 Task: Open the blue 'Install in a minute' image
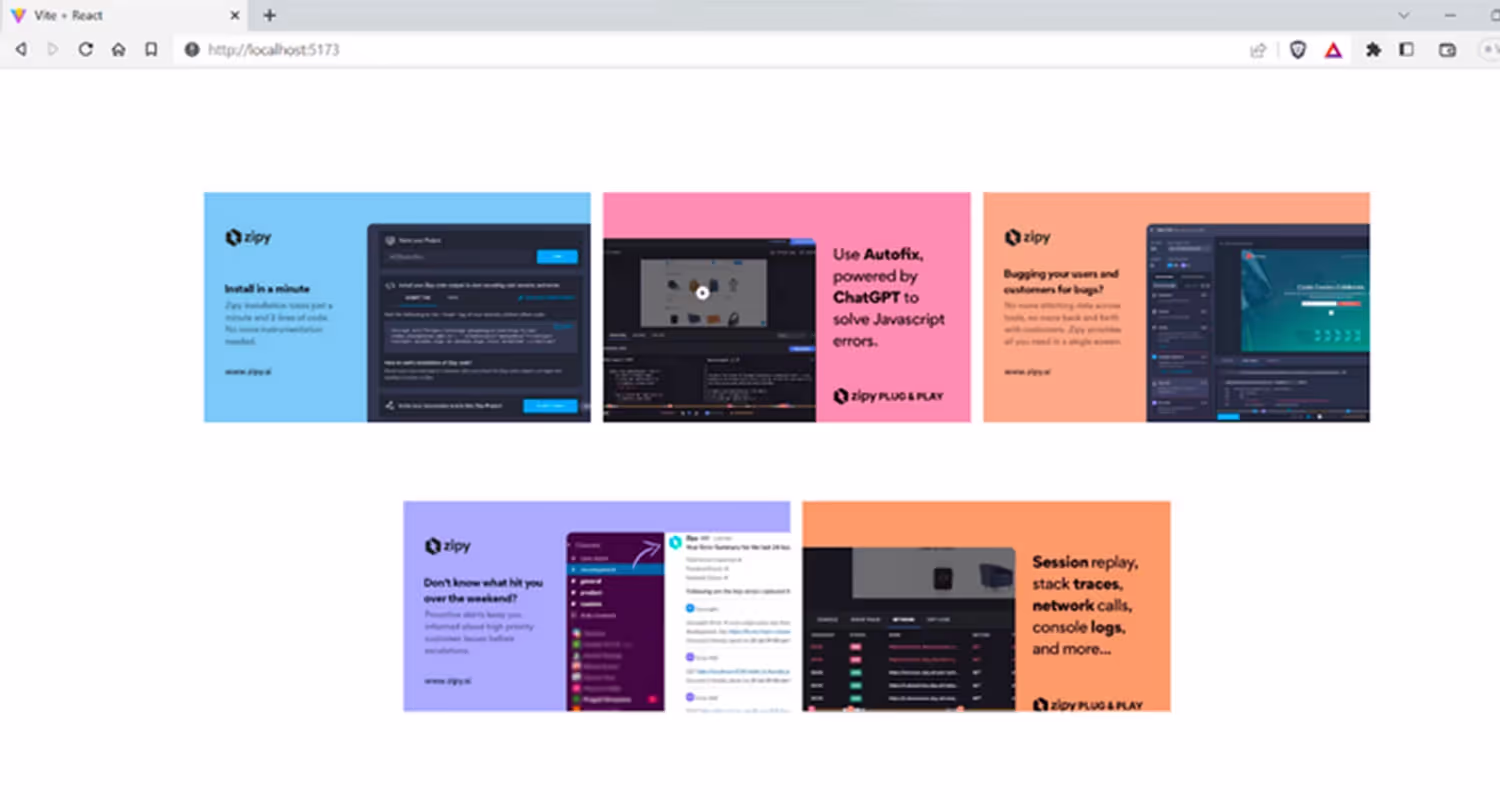397,307
